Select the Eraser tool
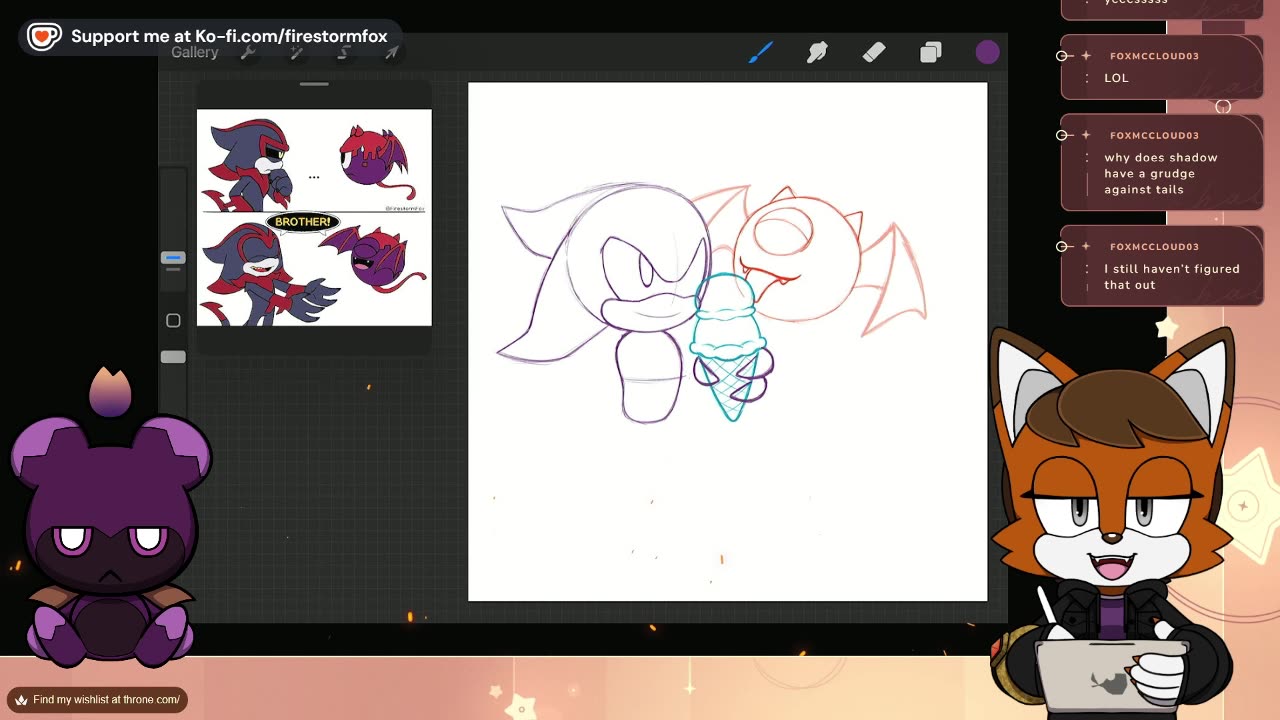Viewport: 1280px width, 720px height. 874,52
